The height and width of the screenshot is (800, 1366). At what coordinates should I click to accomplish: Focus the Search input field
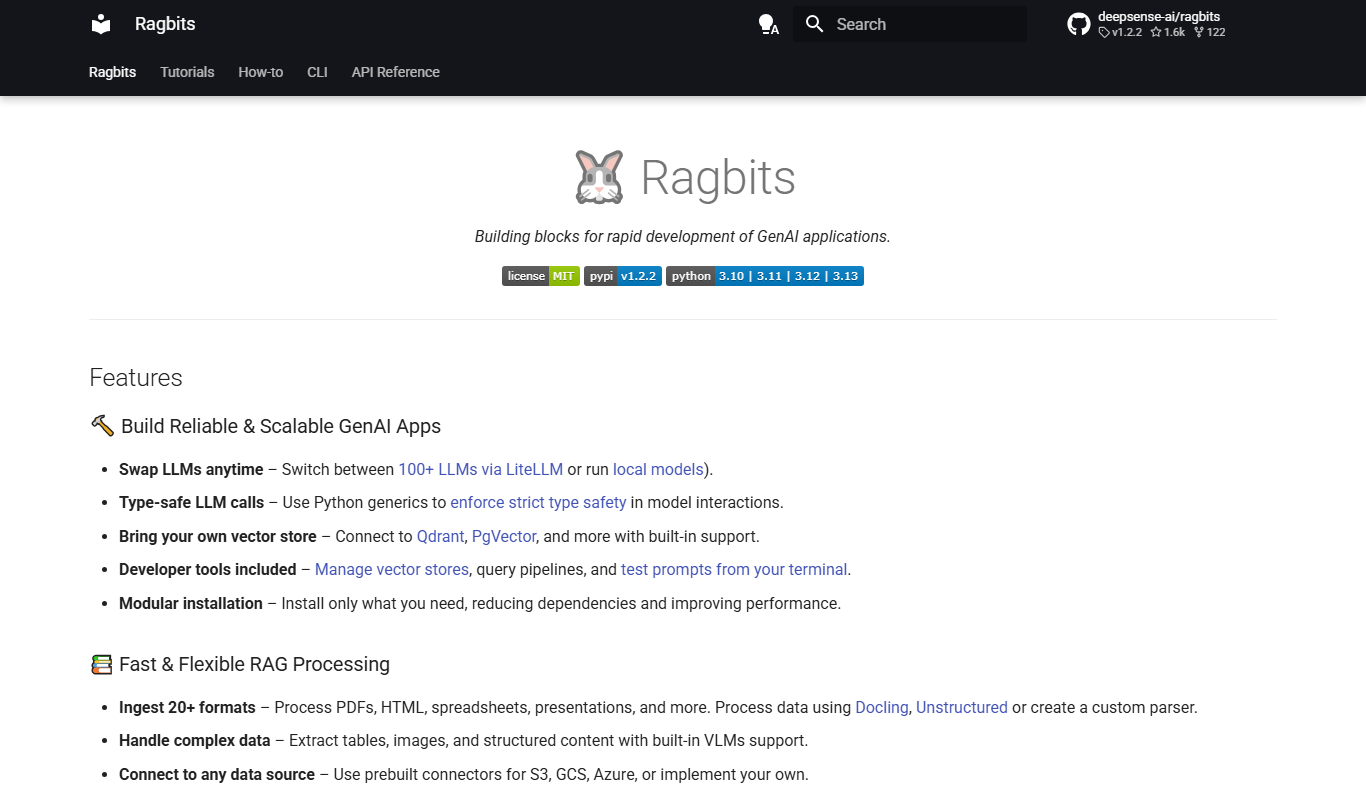click(x=910, y=24)
